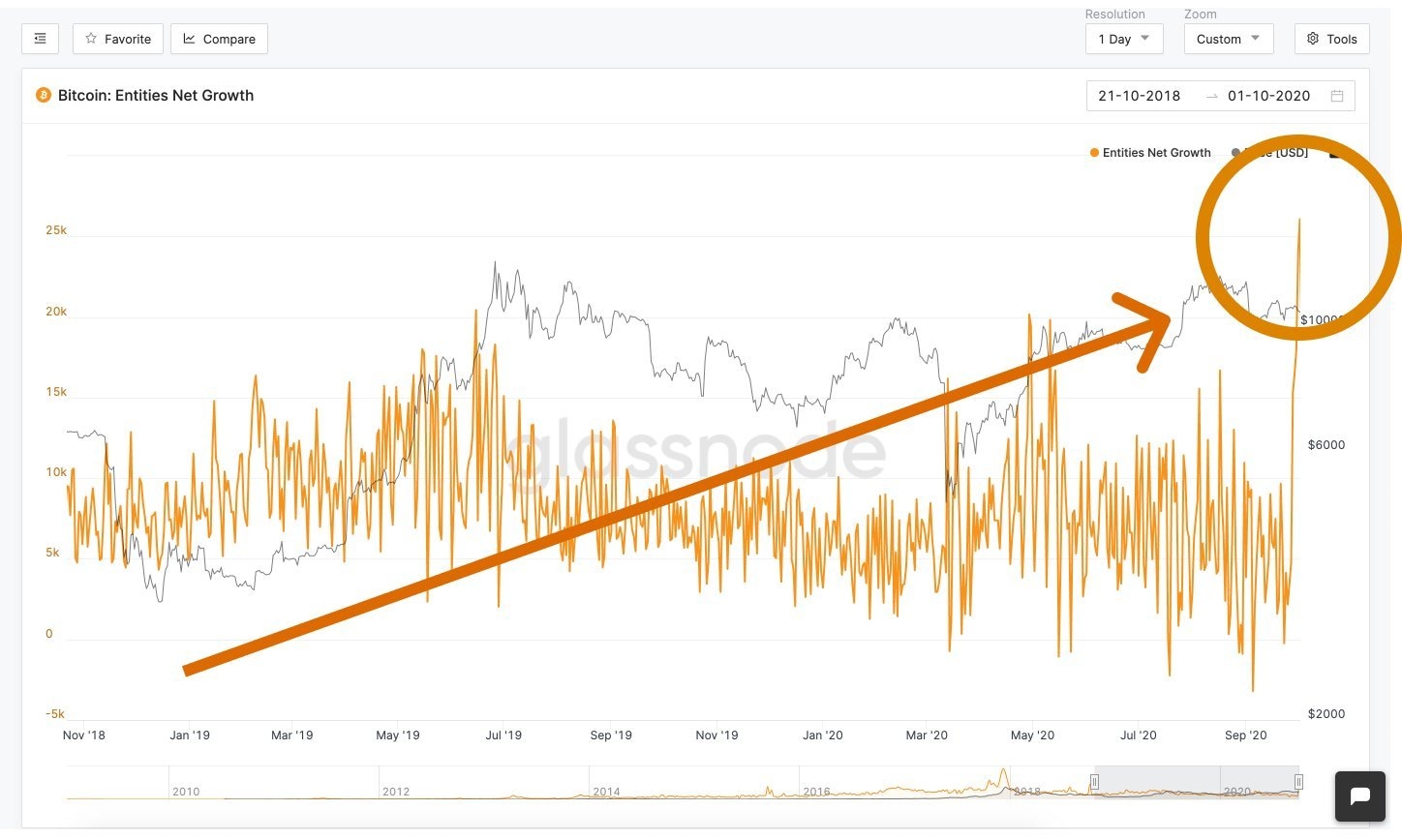Viewport: 1402px width, 840px height.
Task: Click the right handle of the timeline minimap selector
Action: [x=1299, y=782]
